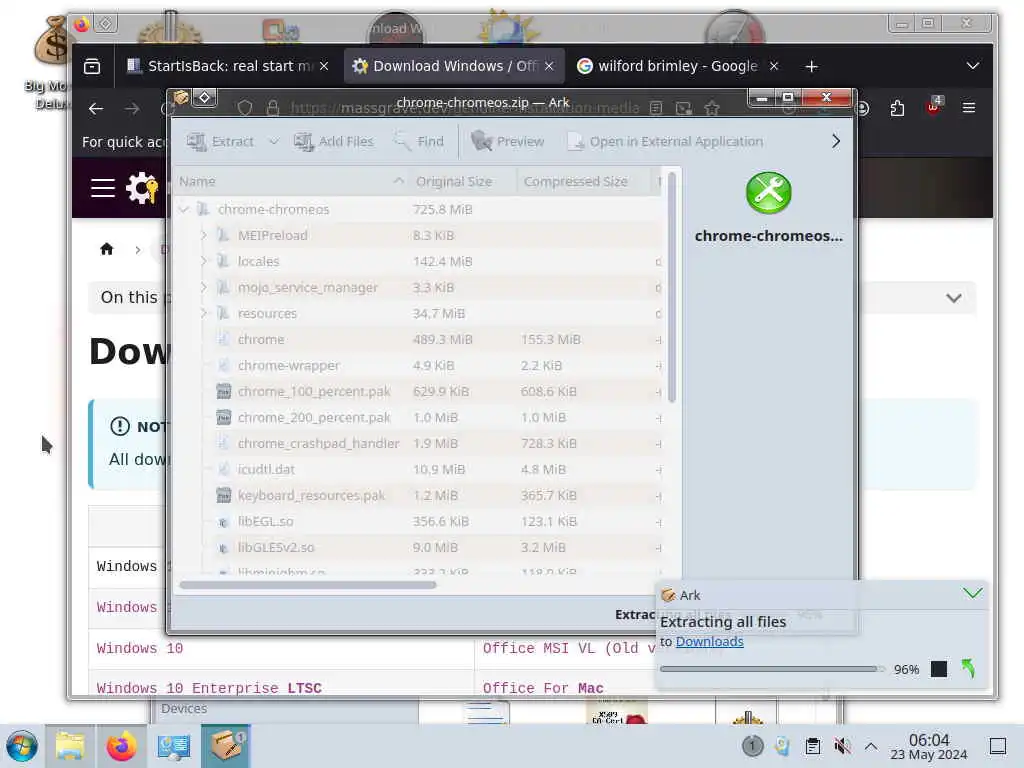Close the StartIsBack tab
The width and height of the screenshot is (1024, 768).
pyautogui.click(x=324, y=66)
